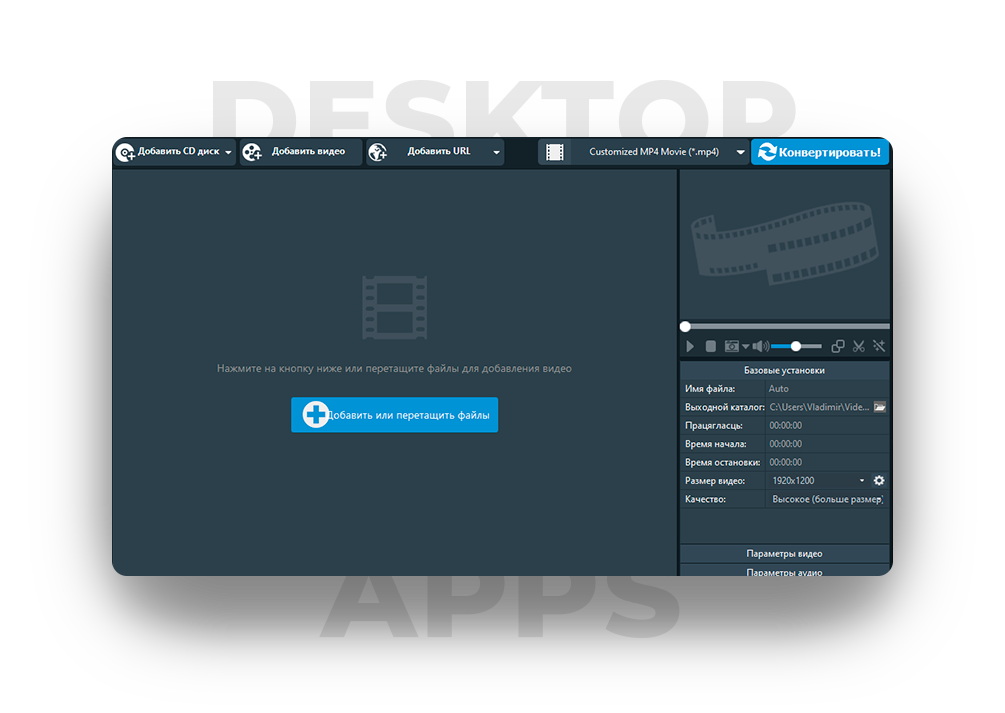Open the magic wand effects tool
This screenshot has height=713, width=1005.
coord(879,346)
